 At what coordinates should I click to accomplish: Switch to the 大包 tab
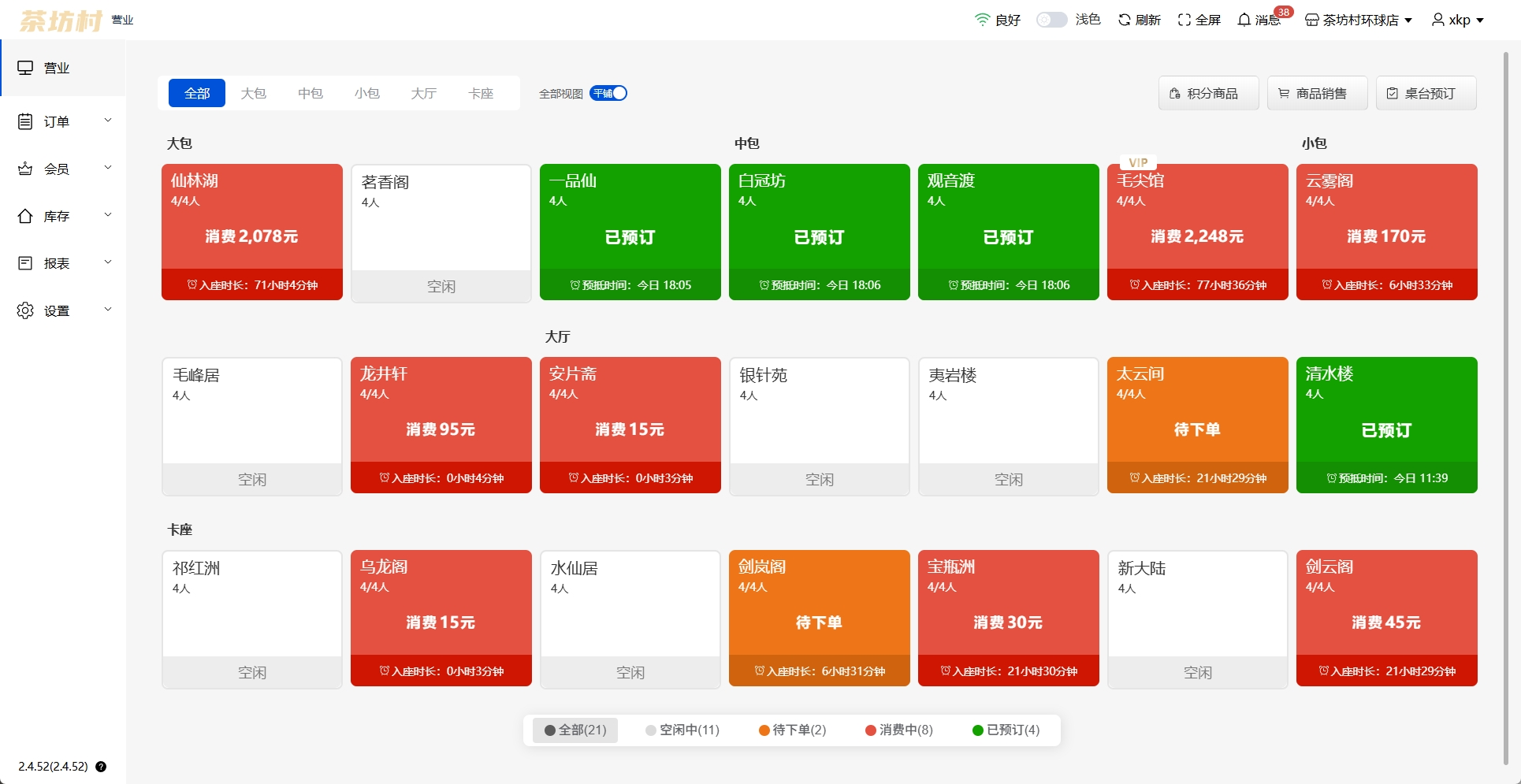click(x=254, y=93)
